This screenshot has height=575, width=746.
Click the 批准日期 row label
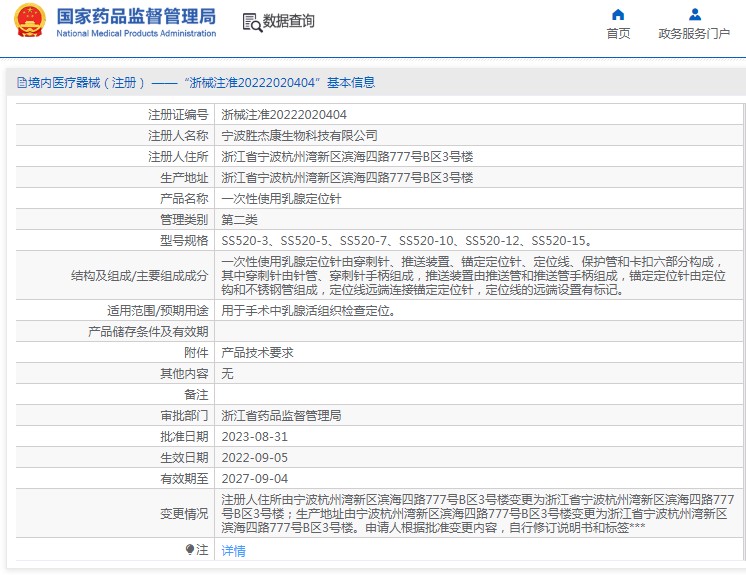[x=184, y=437]
